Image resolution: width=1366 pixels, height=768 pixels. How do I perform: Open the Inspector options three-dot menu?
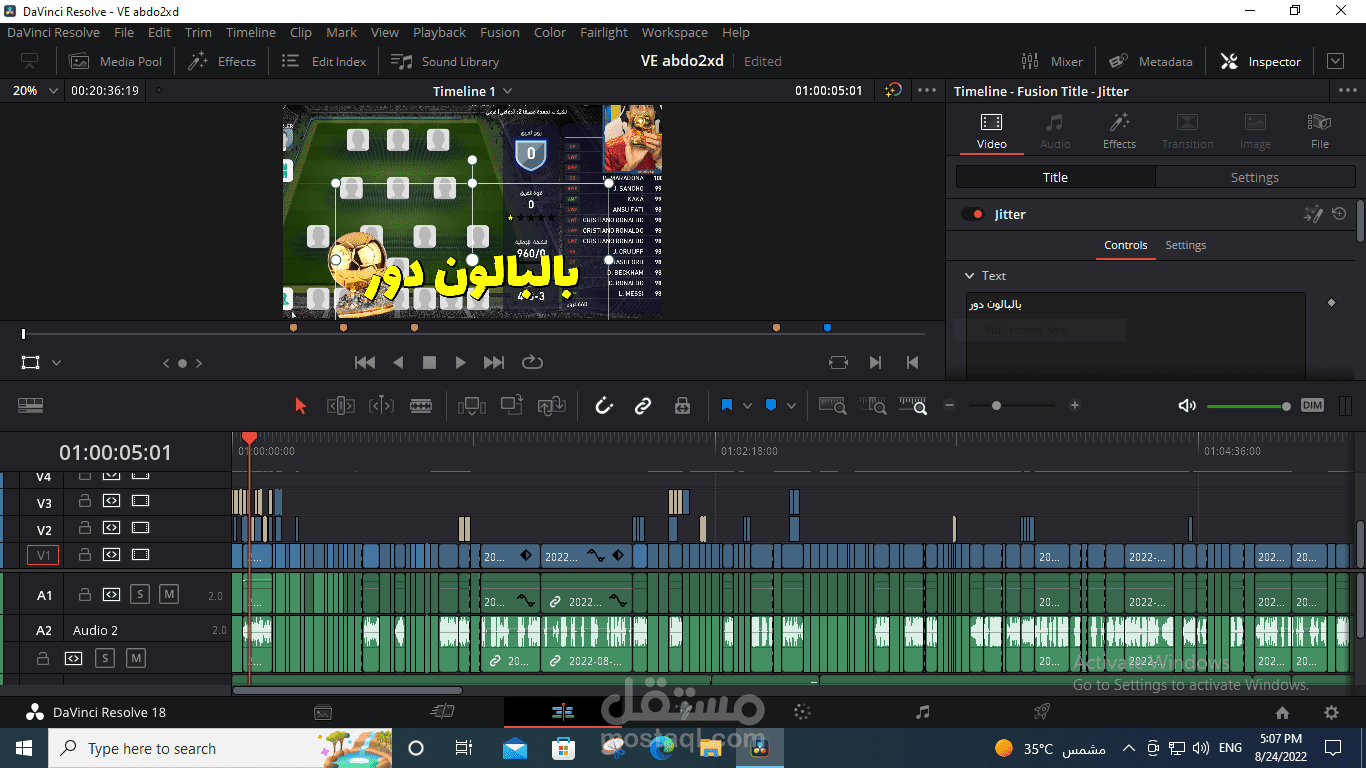(x=1347, y=90)
